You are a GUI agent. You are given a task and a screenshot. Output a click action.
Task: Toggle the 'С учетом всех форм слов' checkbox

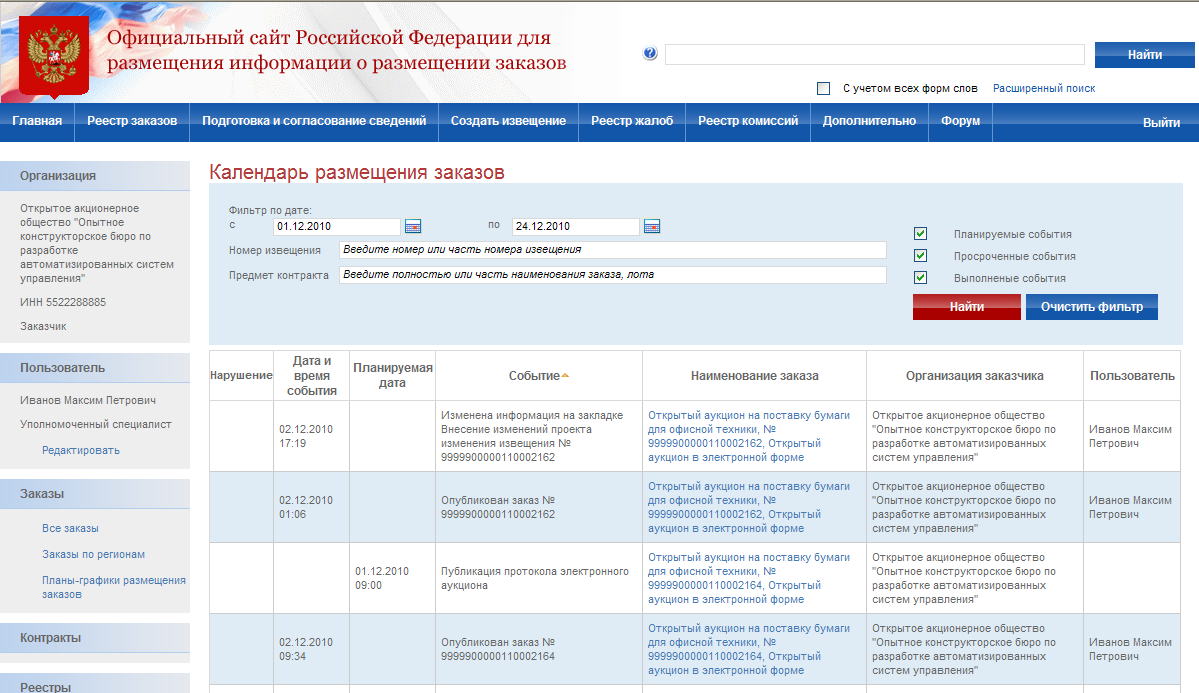[824, 89]
